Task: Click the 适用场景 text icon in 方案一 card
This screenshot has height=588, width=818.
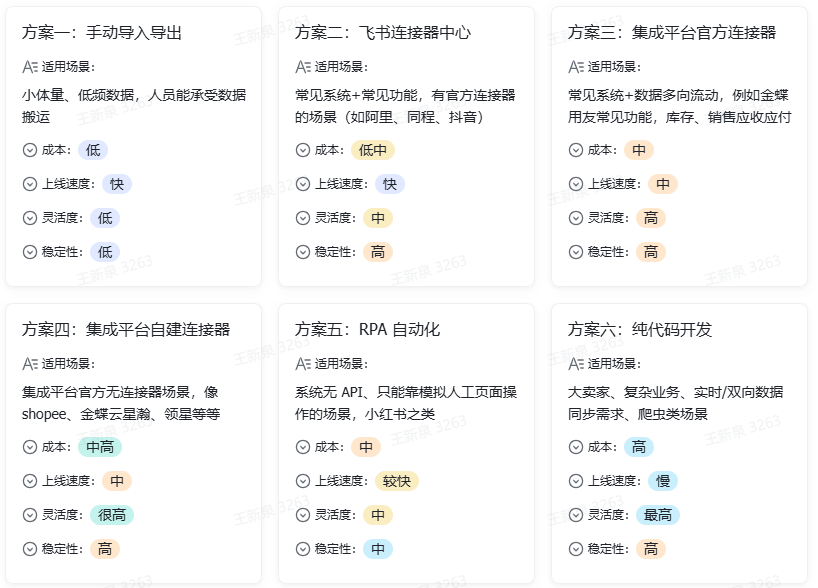Action: click(30, 67)
